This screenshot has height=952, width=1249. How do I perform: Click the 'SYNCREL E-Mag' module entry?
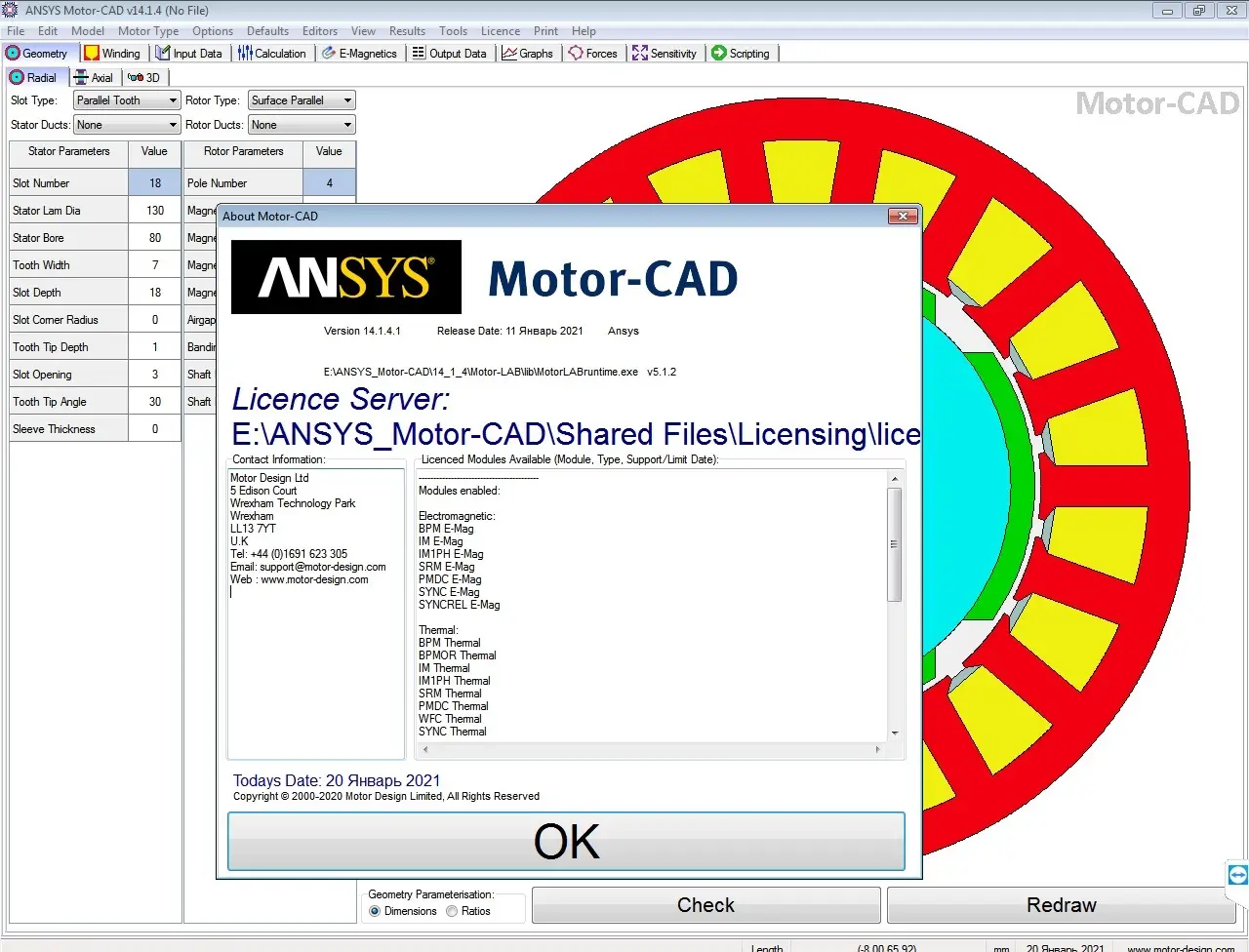[459, 605]
